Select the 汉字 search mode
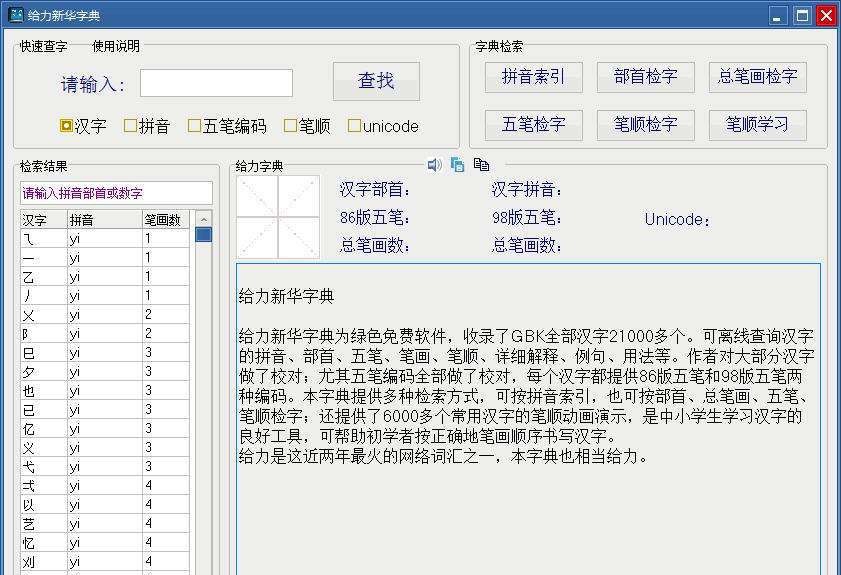 (83, 126)
